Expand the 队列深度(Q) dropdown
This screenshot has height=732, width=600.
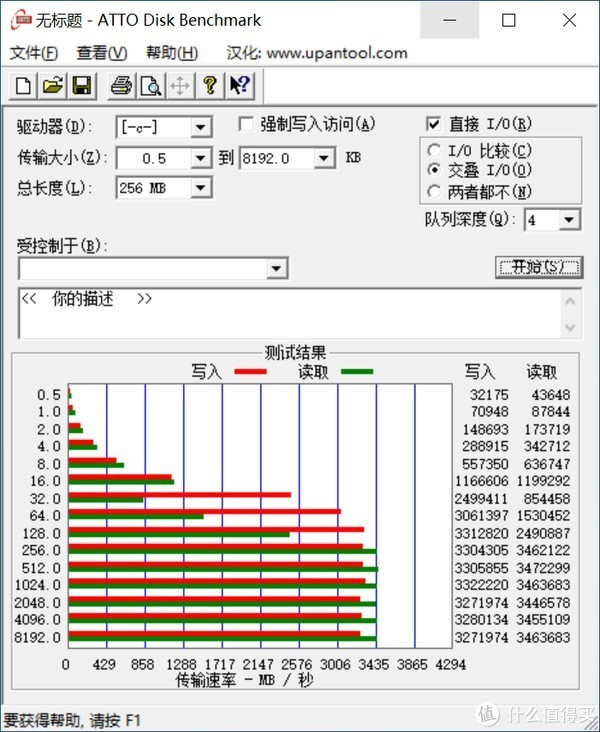[569, 219]
